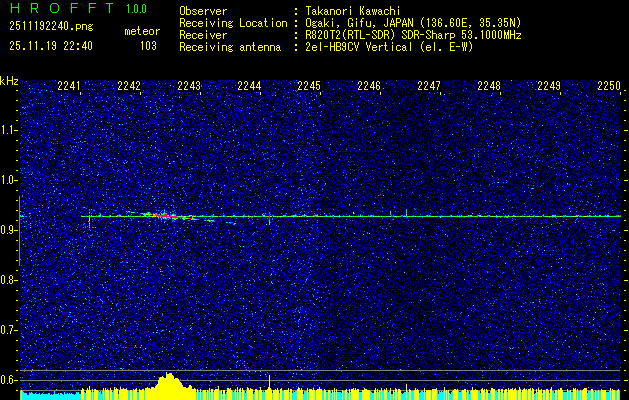Click the 1.0 kHz frequency label

click(x=8, y=180)
